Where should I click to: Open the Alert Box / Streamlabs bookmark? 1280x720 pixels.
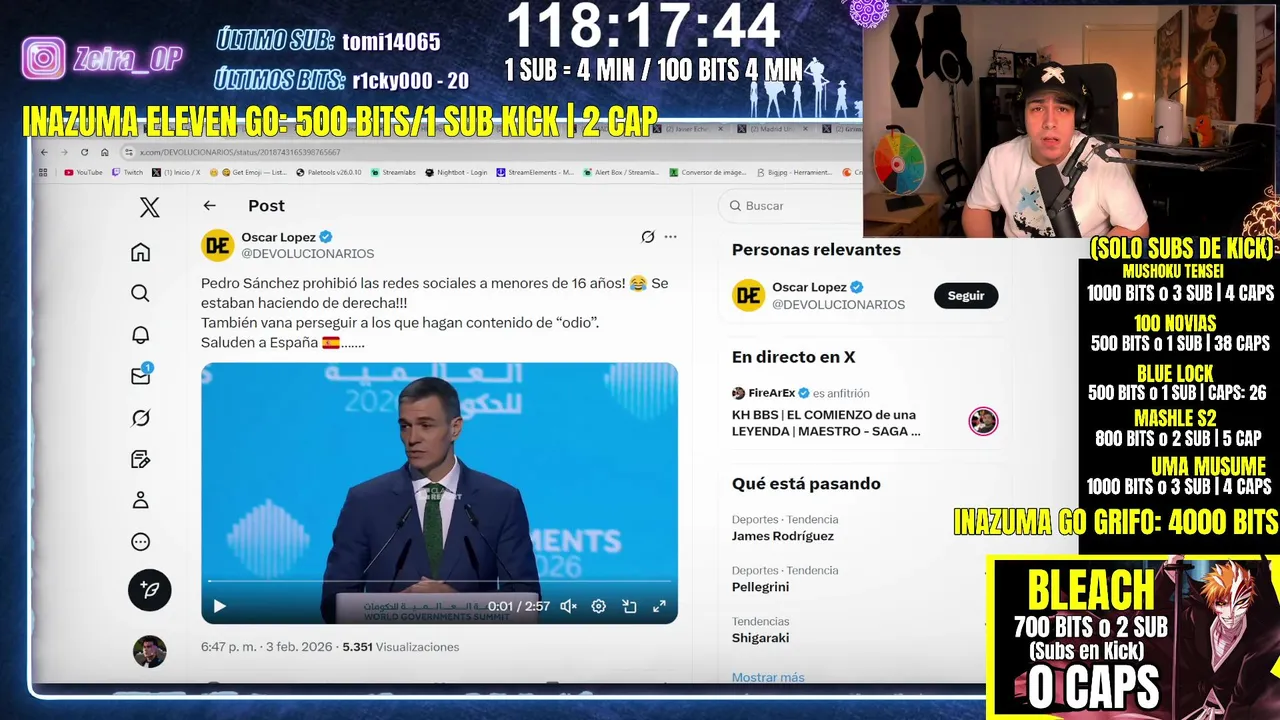(x=620, y=172)
